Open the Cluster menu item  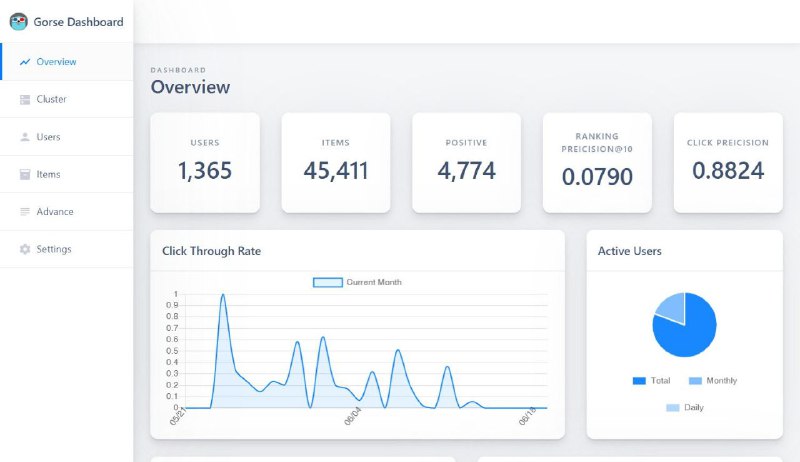tap(66, 99)
